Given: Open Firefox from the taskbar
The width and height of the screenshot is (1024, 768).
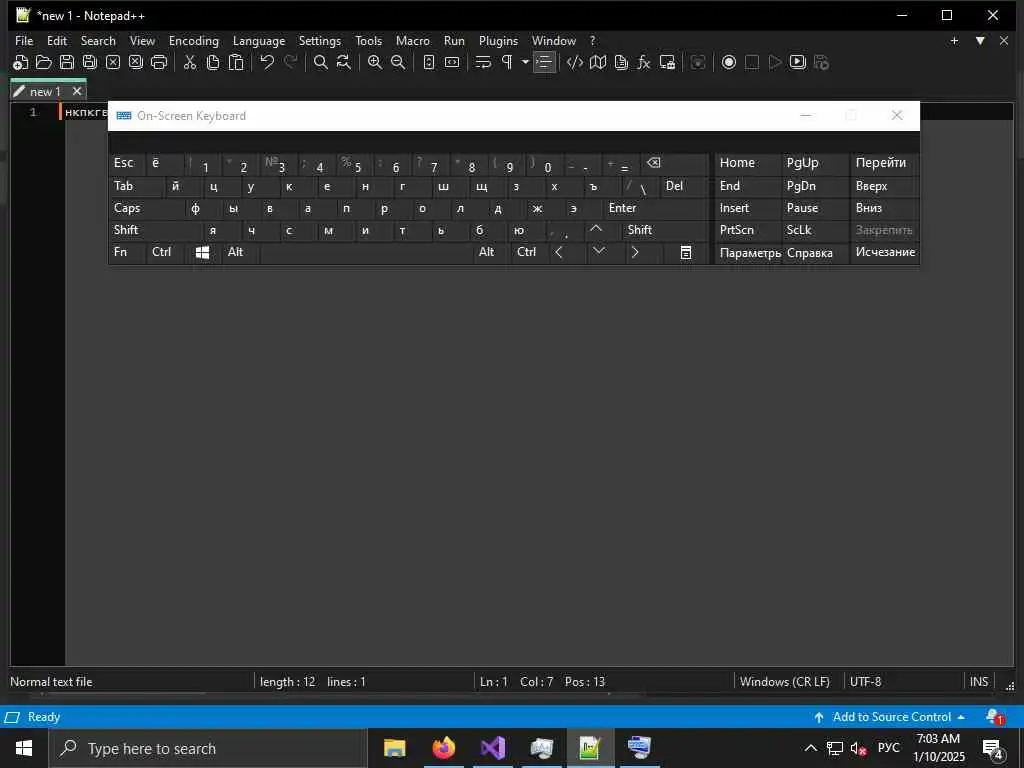Looking at the screenshot, I should point(444,748).
